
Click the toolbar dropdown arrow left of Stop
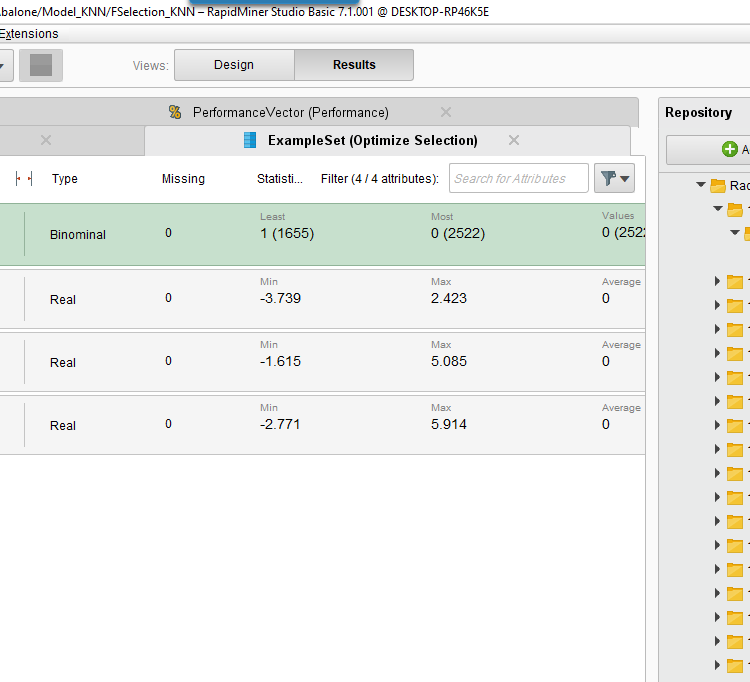click(x=3, y=66)
